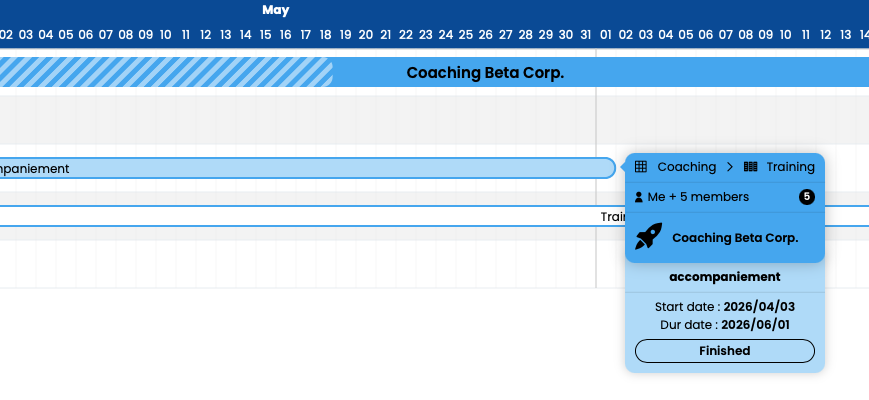869x400 pixels.
Task: Select day 15 in the timeline header
Action: pyautogui.click(x=265, y=35)
